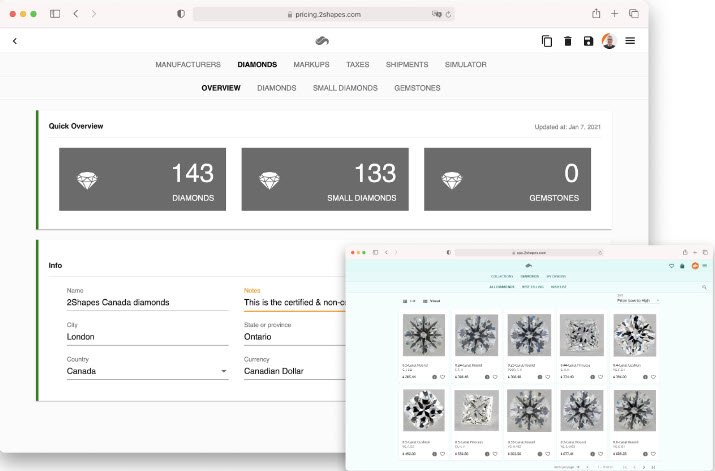Viewport: 715px width, 471px height.
Task: Open the Country dropdown showing Canada
Action: pos(147,371)
